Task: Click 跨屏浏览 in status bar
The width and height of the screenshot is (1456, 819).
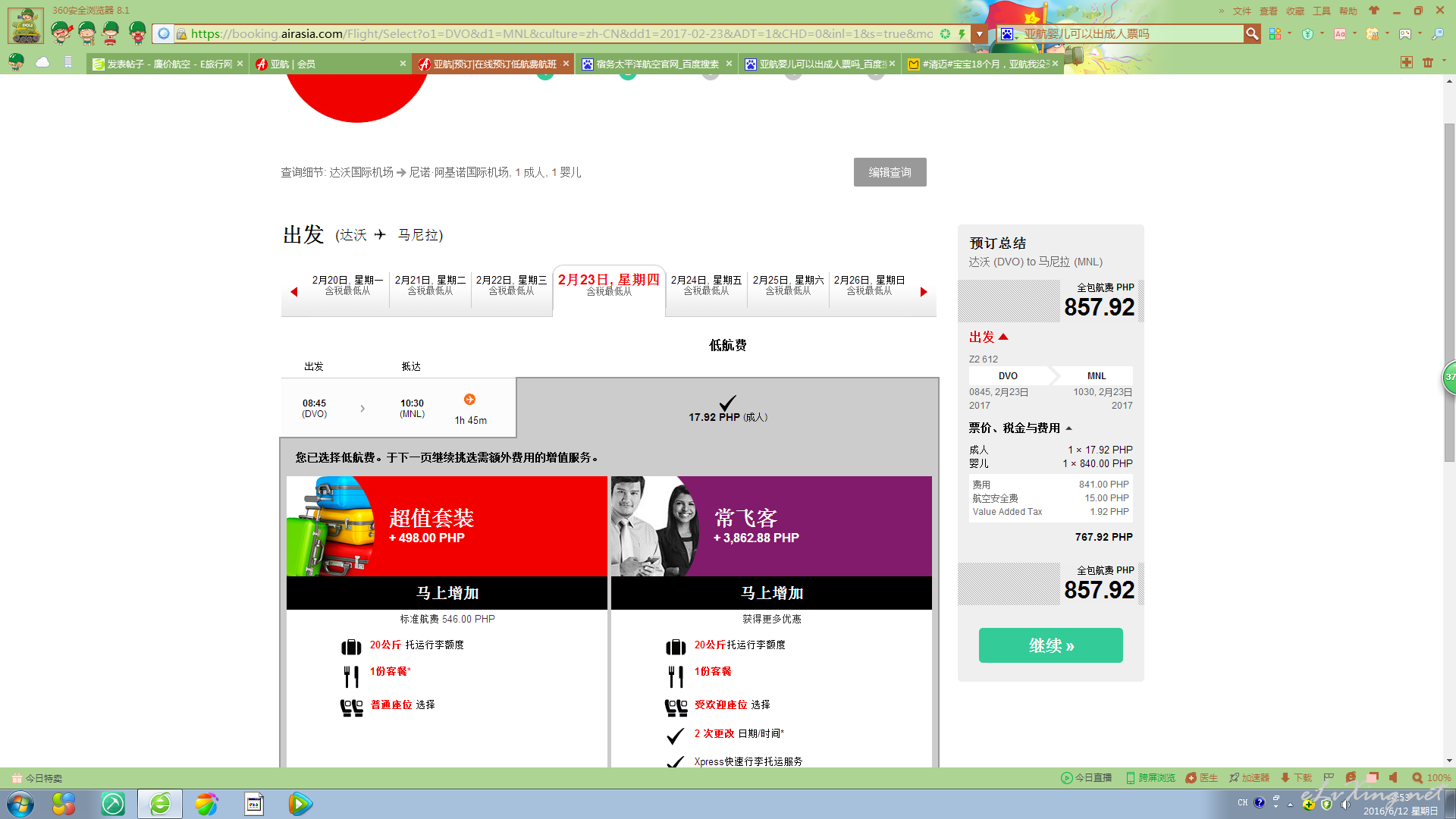Action: 1150,778
